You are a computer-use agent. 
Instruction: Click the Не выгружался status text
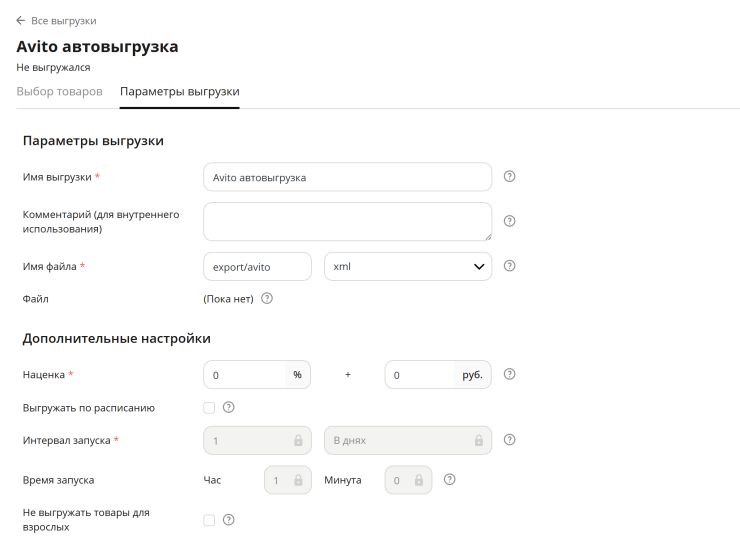[53, 68]
